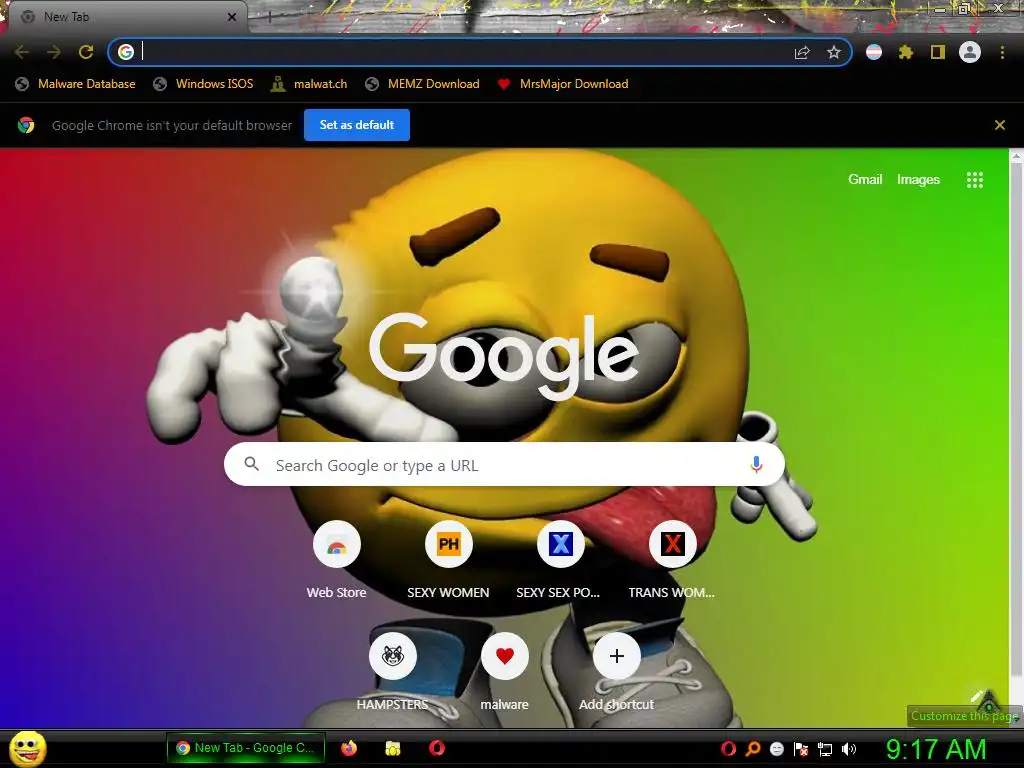Reload the page with the refresh icon
Screen dimensions: 1024x768
[86, 52]
